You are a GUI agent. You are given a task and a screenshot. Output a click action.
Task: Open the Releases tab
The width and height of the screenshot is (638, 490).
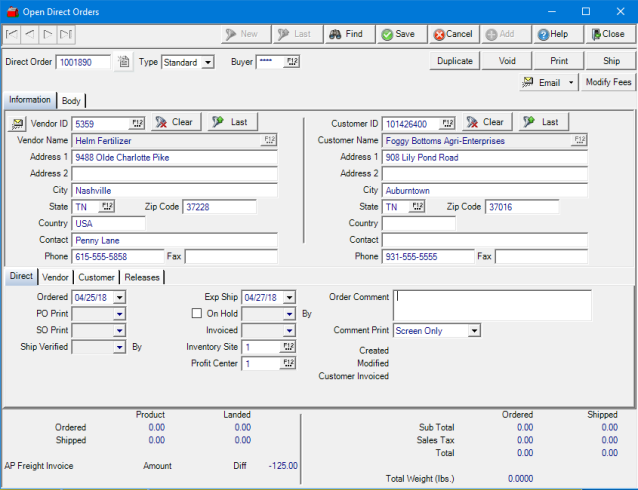coord(142,277)
